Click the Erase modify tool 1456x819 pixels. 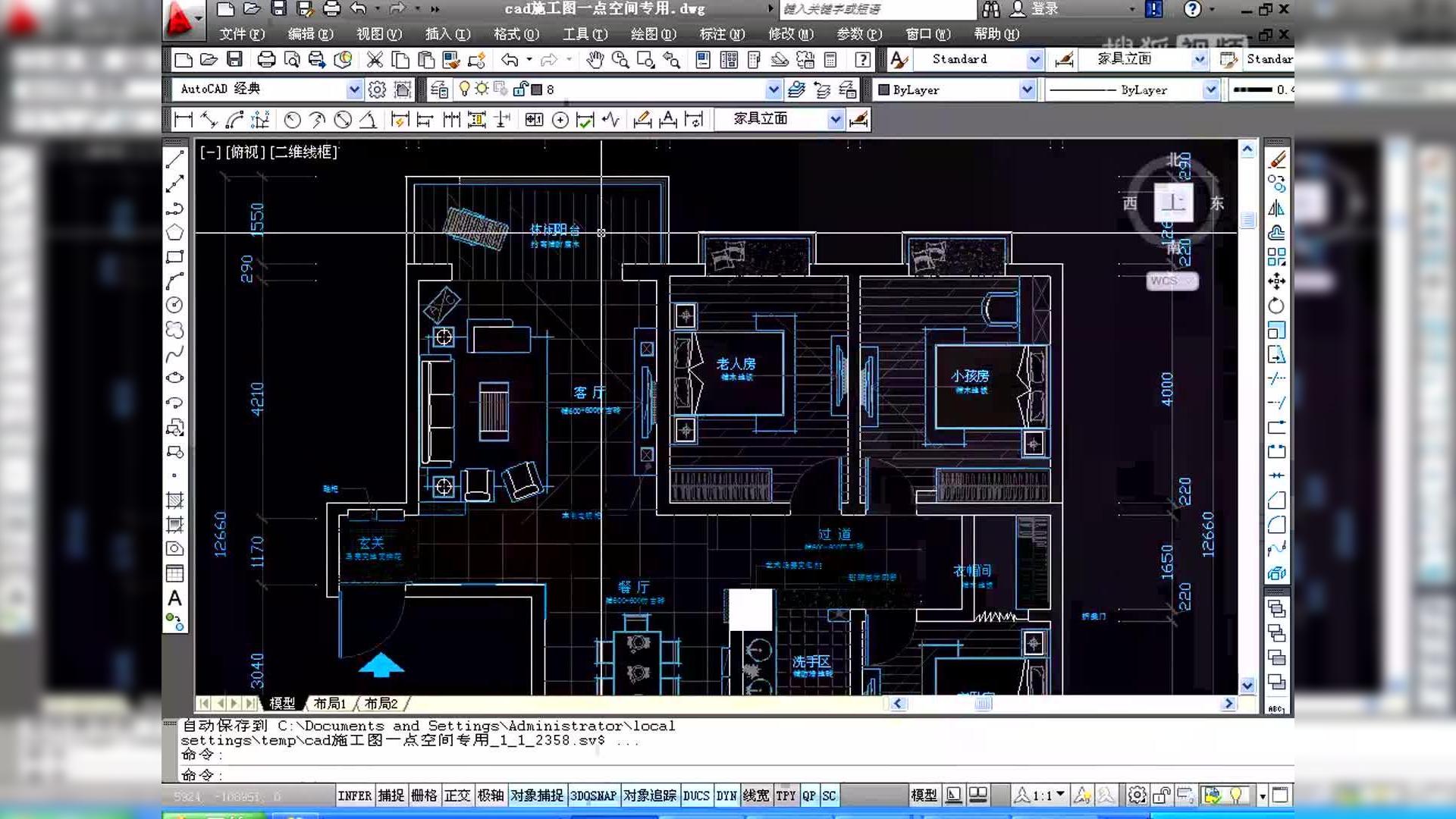pyautogui.click(x=1277, y=159)
